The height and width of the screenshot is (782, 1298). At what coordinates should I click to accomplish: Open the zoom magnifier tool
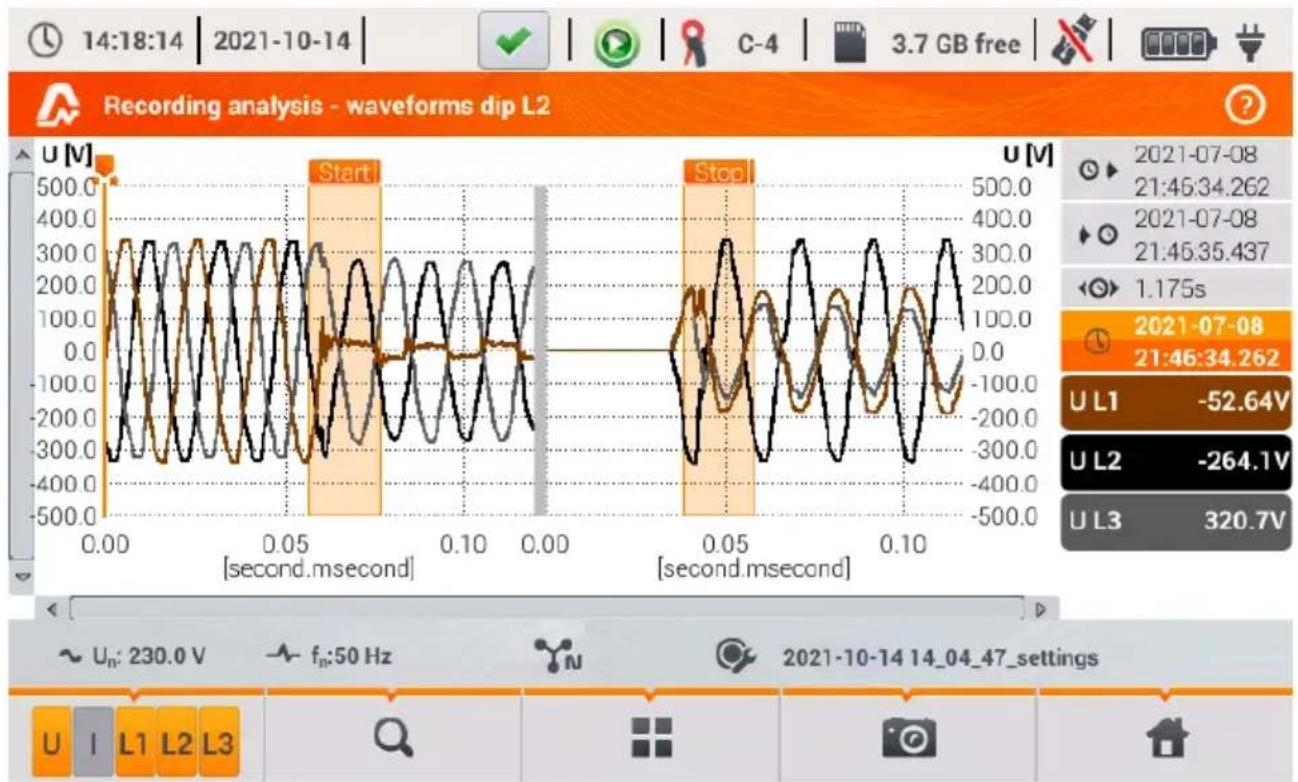[x=392, y=739]
